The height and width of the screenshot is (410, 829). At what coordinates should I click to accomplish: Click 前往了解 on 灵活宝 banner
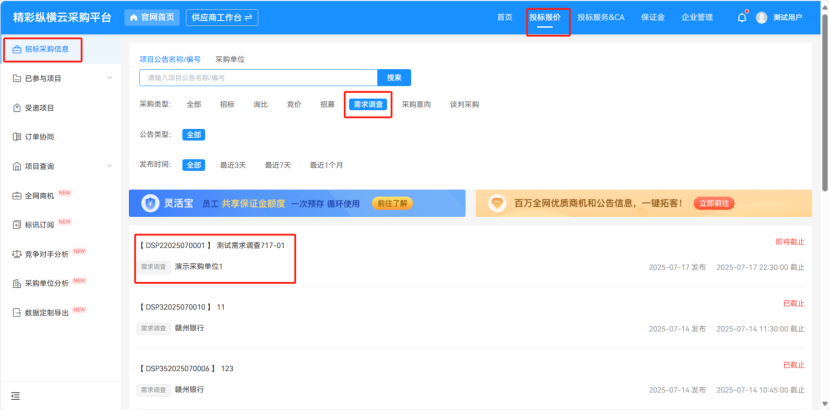(392, 204)
